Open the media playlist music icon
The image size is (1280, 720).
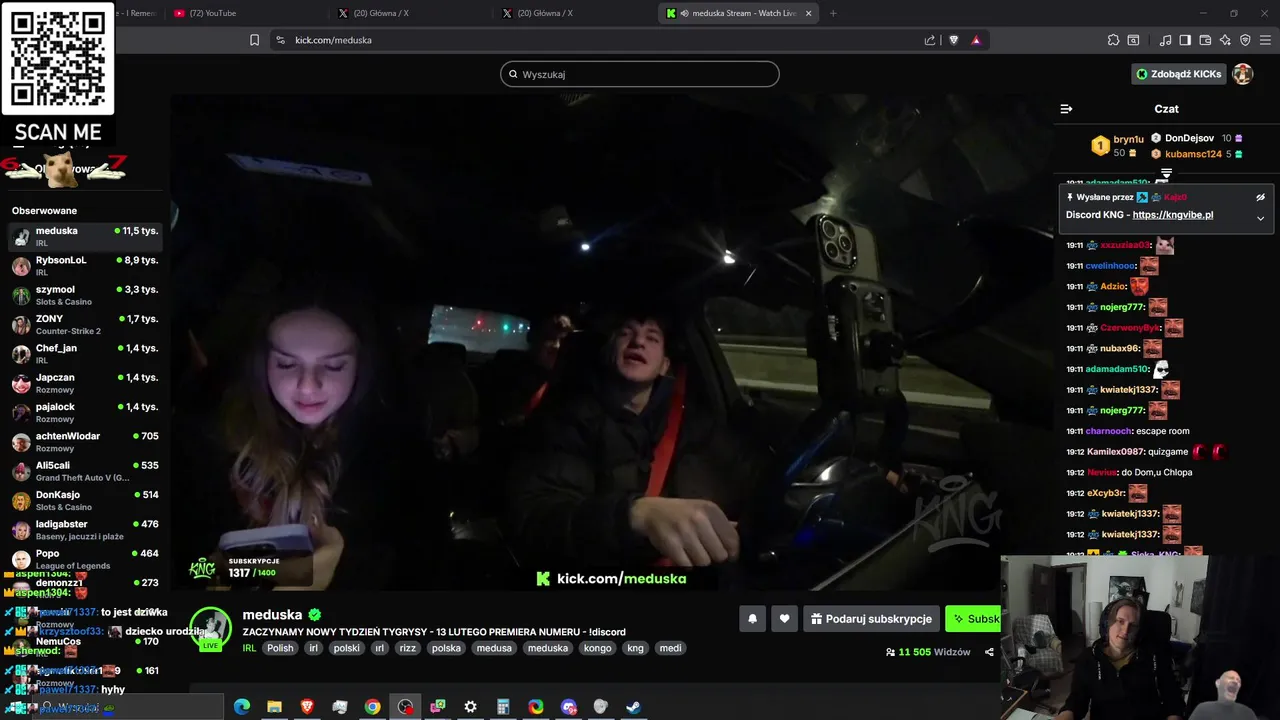(1165, 40)
